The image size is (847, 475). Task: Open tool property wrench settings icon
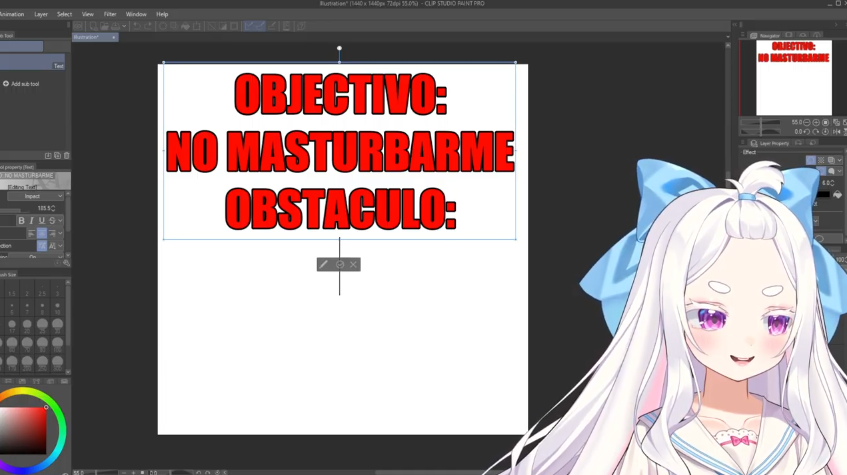click(66, 263)
